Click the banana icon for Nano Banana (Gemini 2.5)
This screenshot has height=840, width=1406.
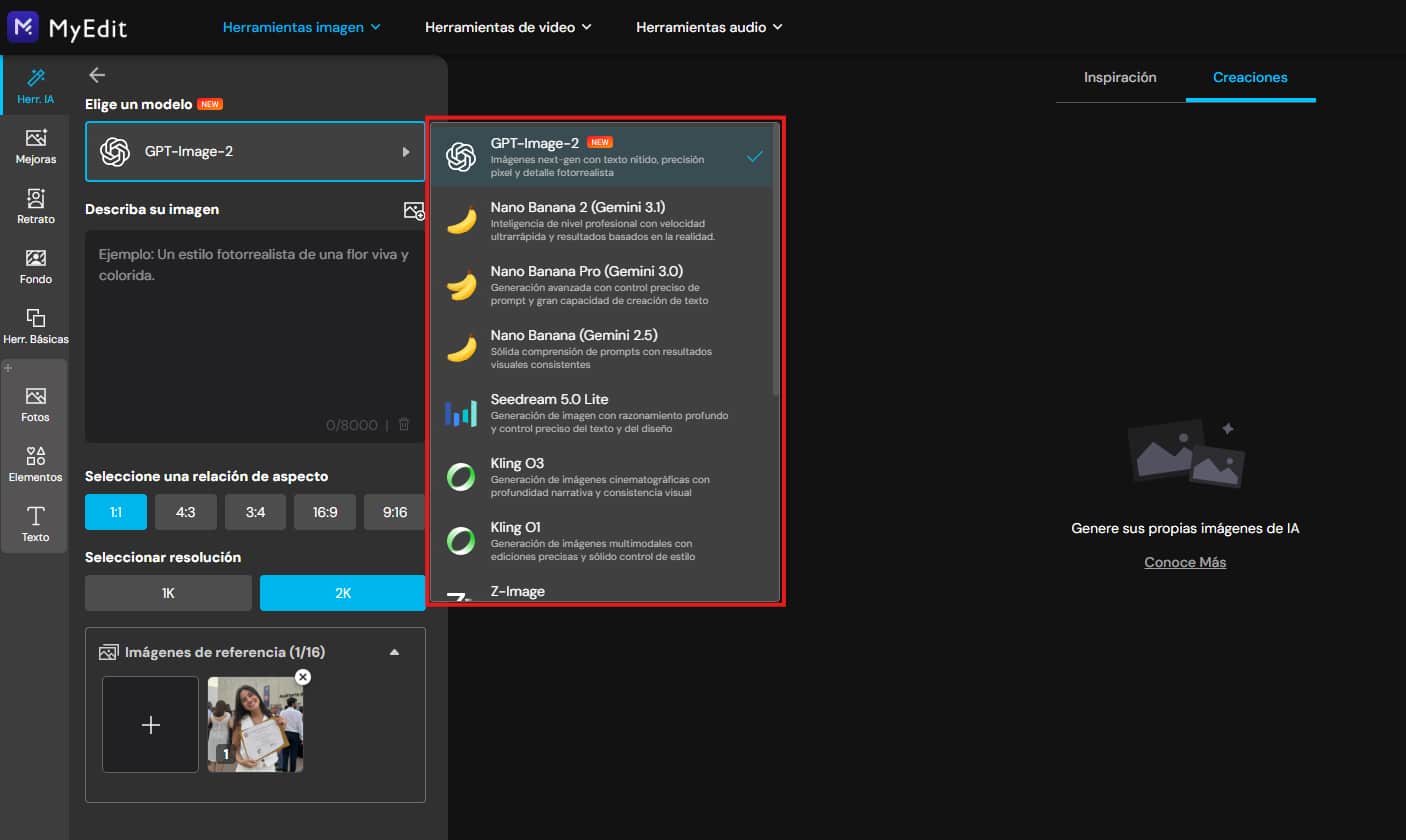pyautogui.click(x=461, y=349)
